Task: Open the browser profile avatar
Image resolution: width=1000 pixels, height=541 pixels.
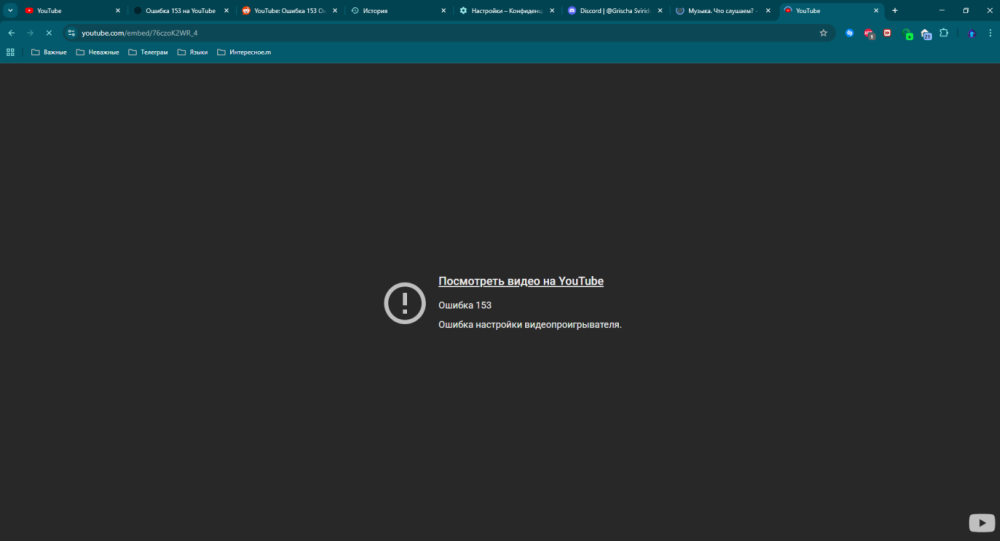Action: click(972, 33)
